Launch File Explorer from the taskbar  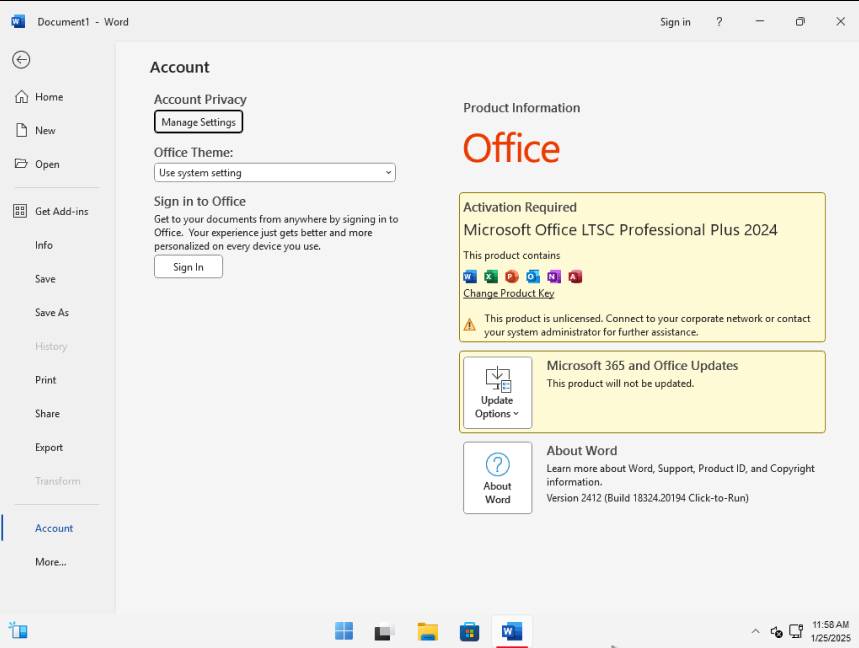[x=427, y=631]
